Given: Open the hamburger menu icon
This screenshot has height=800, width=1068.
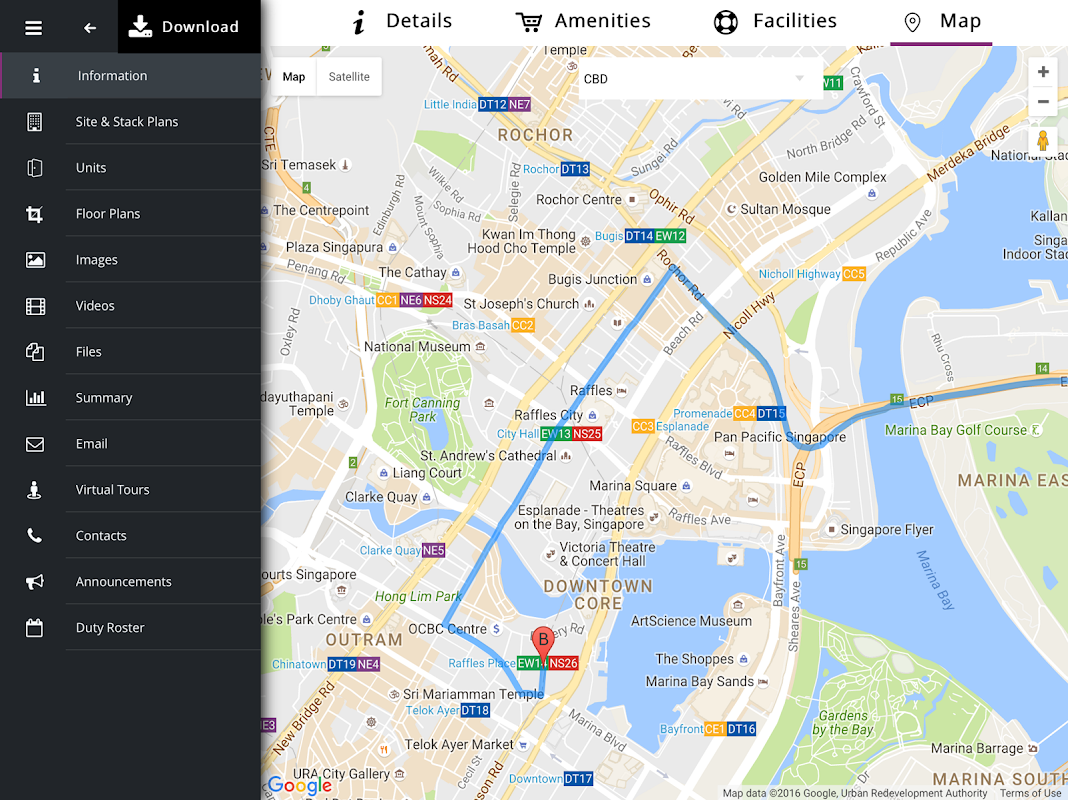Looking at the screenshot, I should coord(33,27).
